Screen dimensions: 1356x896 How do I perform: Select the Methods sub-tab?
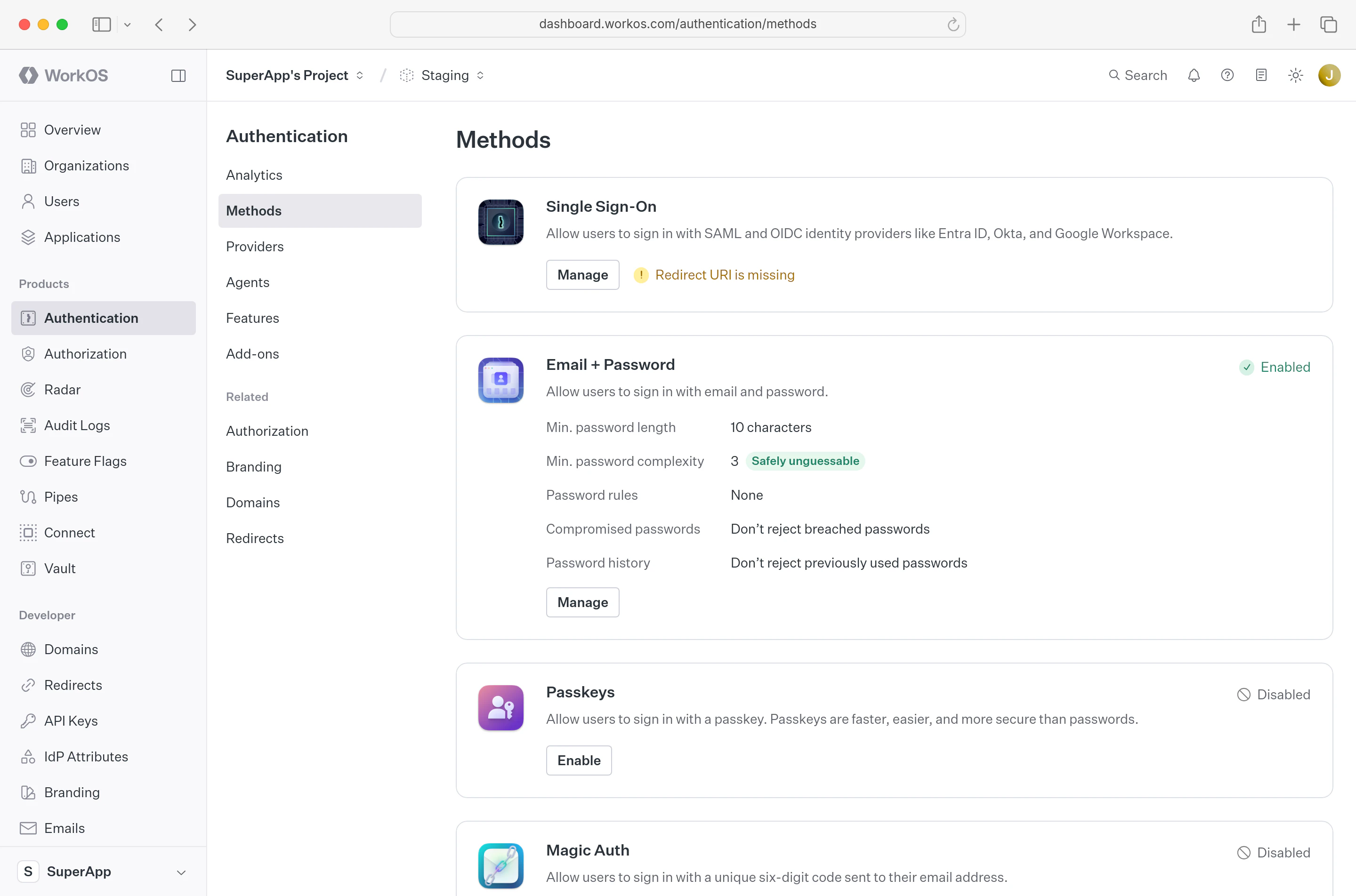point(320,211)
